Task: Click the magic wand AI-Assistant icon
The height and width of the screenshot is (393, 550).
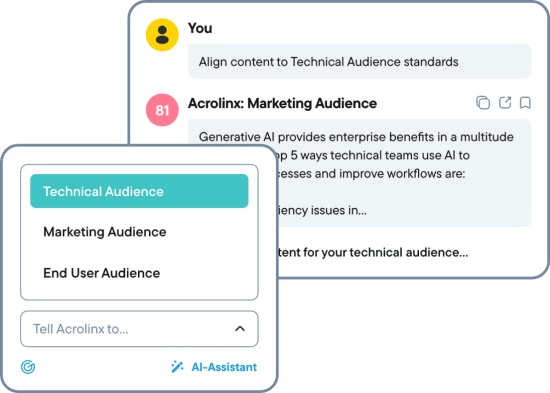Action: pyautogui.click(x=177, y=367)
